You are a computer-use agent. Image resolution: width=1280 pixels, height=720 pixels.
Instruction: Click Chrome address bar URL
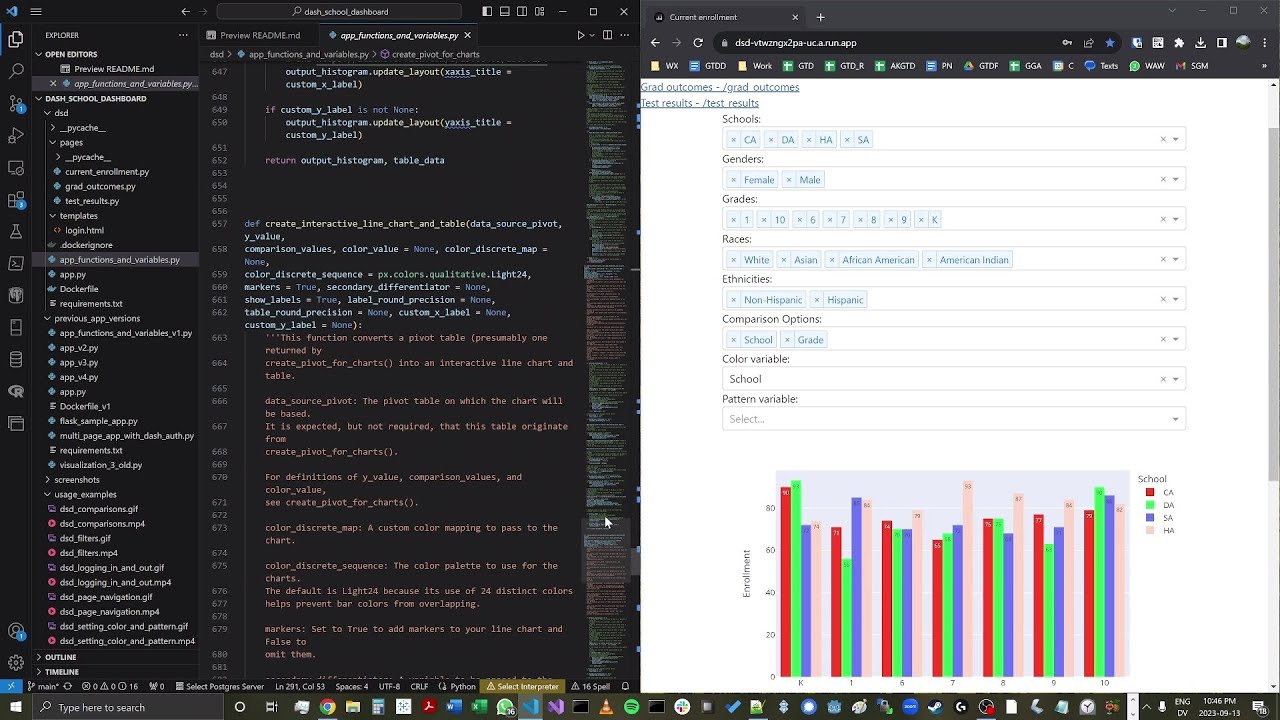click(795, 43)
